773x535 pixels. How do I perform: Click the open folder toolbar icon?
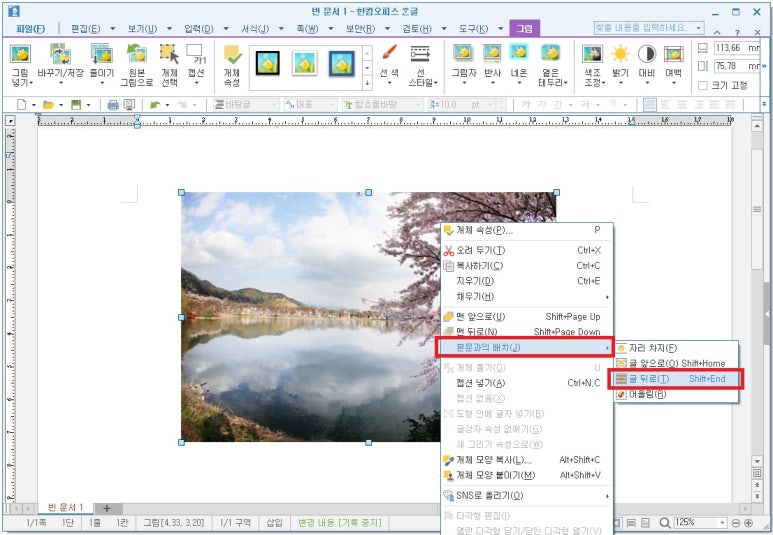point(48,105)
